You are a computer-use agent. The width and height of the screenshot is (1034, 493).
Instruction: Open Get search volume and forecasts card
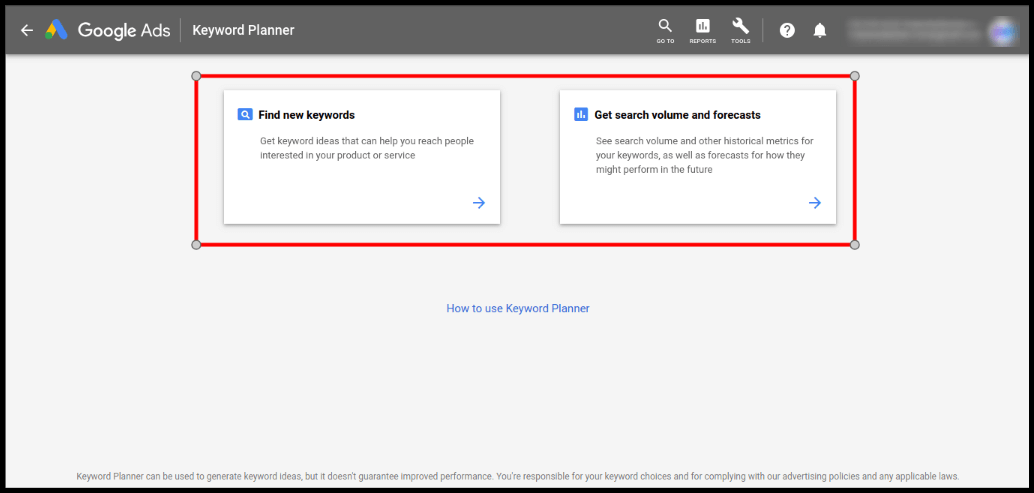(698, 157)
